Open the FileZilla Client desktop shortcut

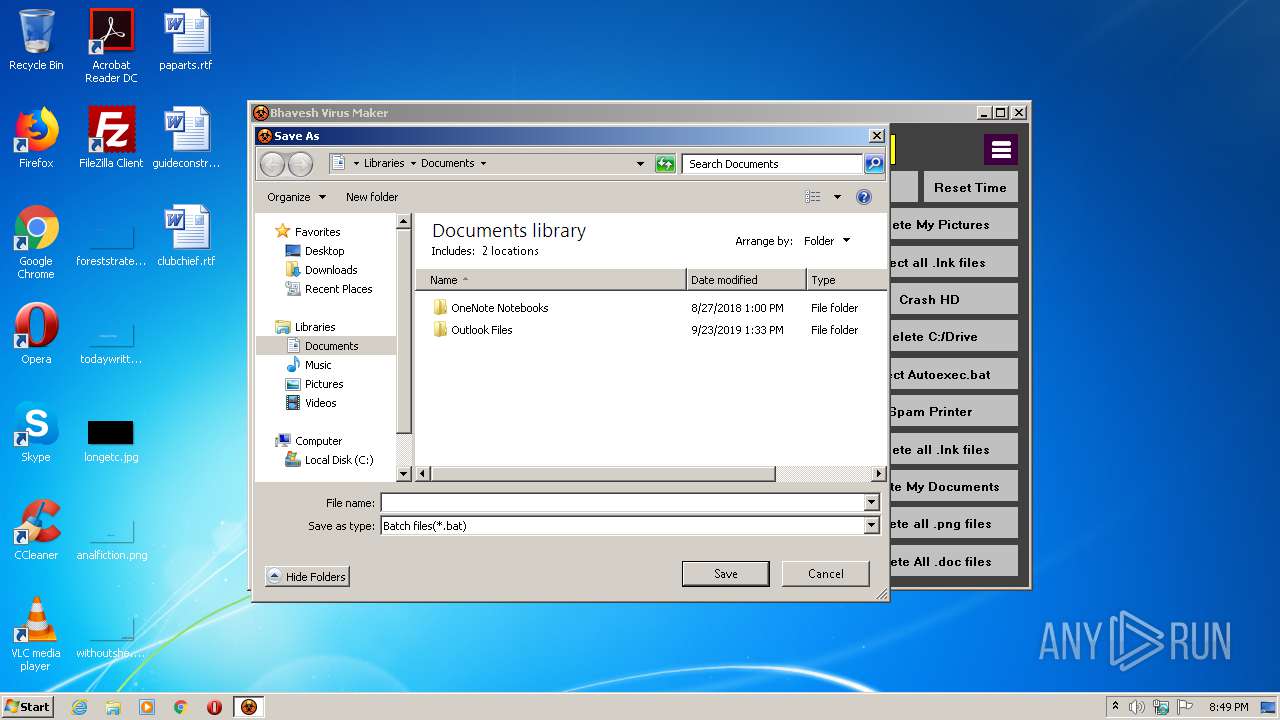(111, 138)
